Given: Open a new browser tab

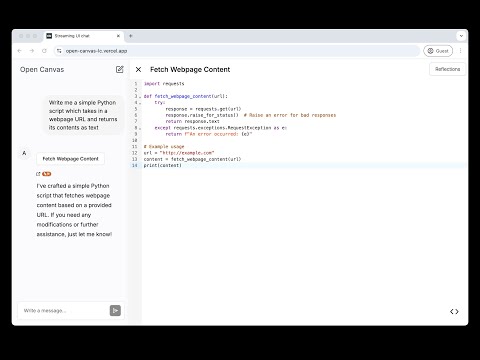Looking at the screenshot, I should [131, 36].
